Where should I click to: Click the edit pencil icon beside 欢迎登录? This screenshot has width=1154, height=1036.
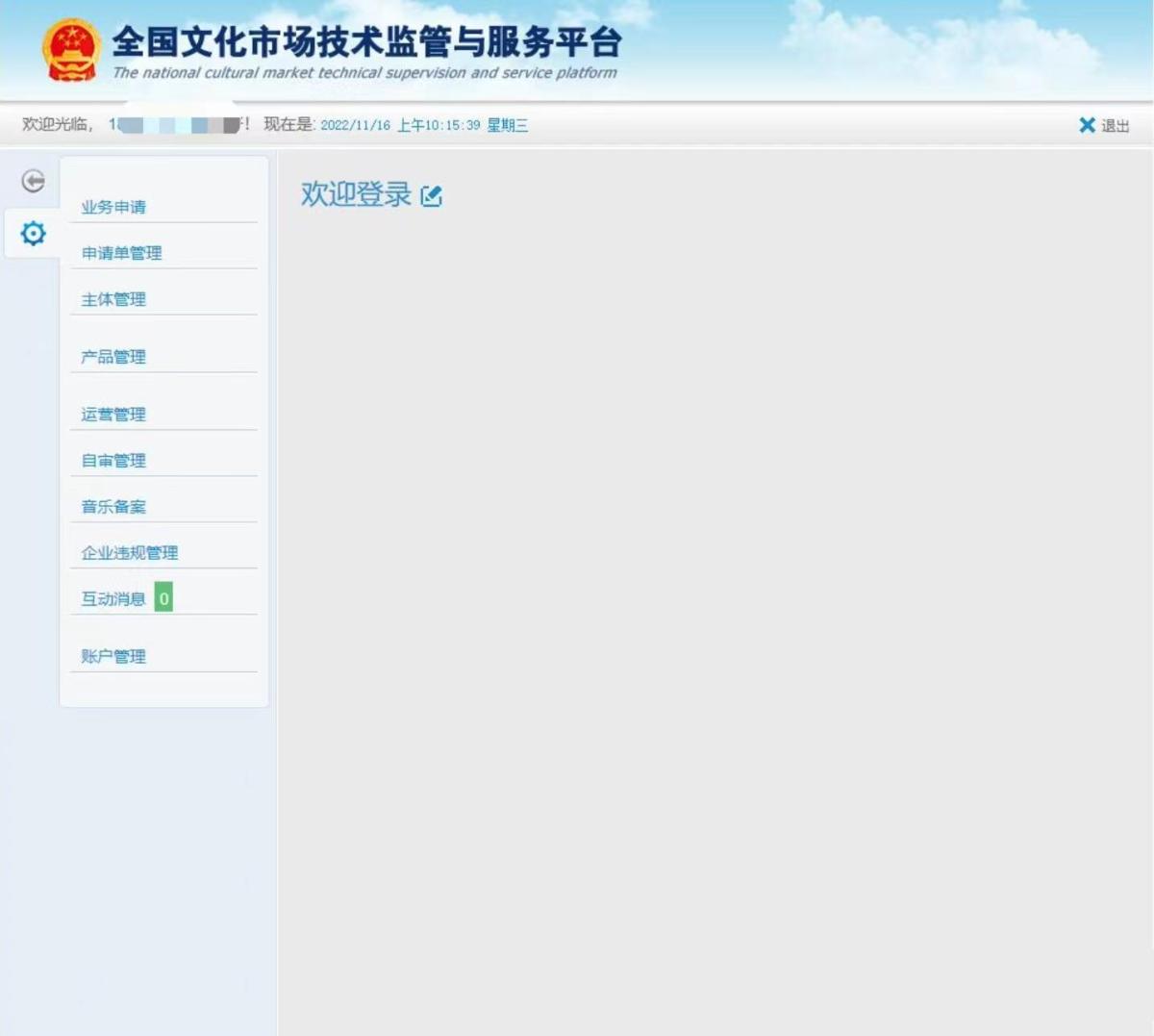click(x=432, y=196)
